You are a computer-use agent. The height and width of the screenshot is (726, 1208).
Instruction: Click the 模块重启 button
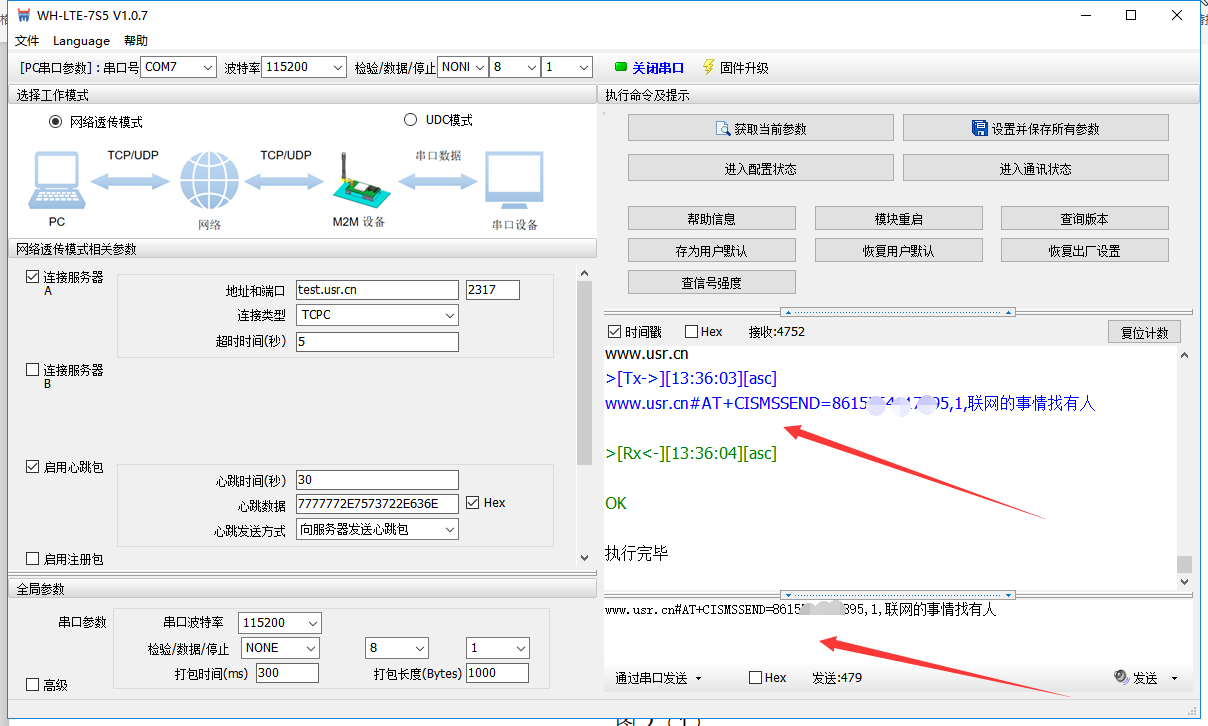[x=898, y=219]
